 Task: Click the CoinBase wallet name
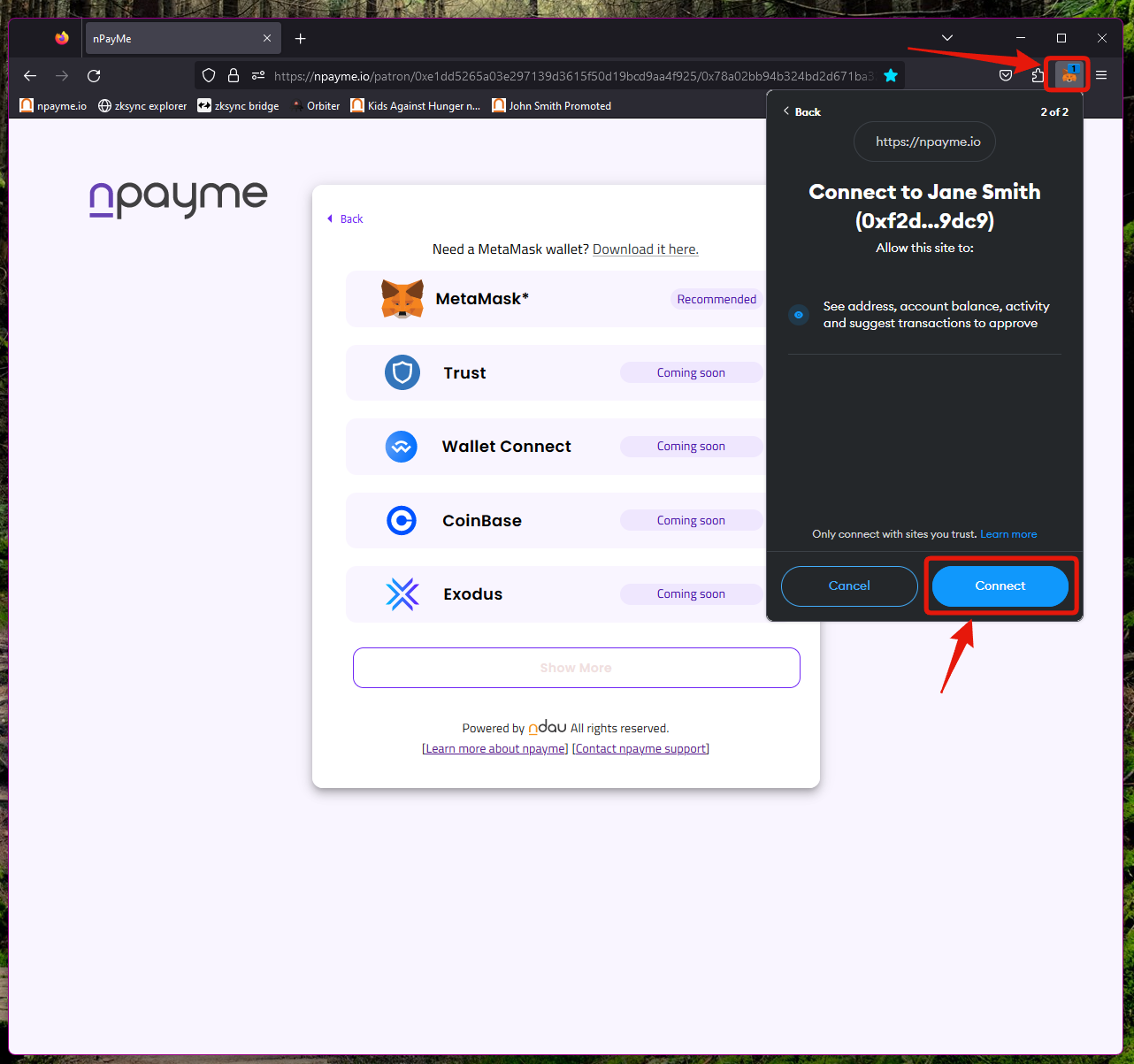pos(482,521)
